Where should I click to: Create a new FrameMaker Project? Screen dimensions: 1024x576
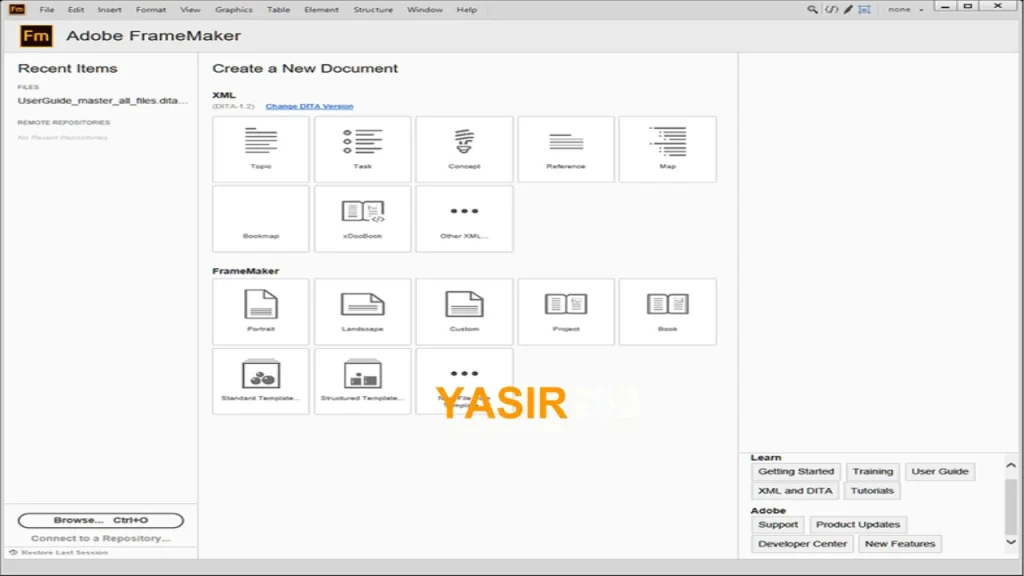(x=566, y=312)
